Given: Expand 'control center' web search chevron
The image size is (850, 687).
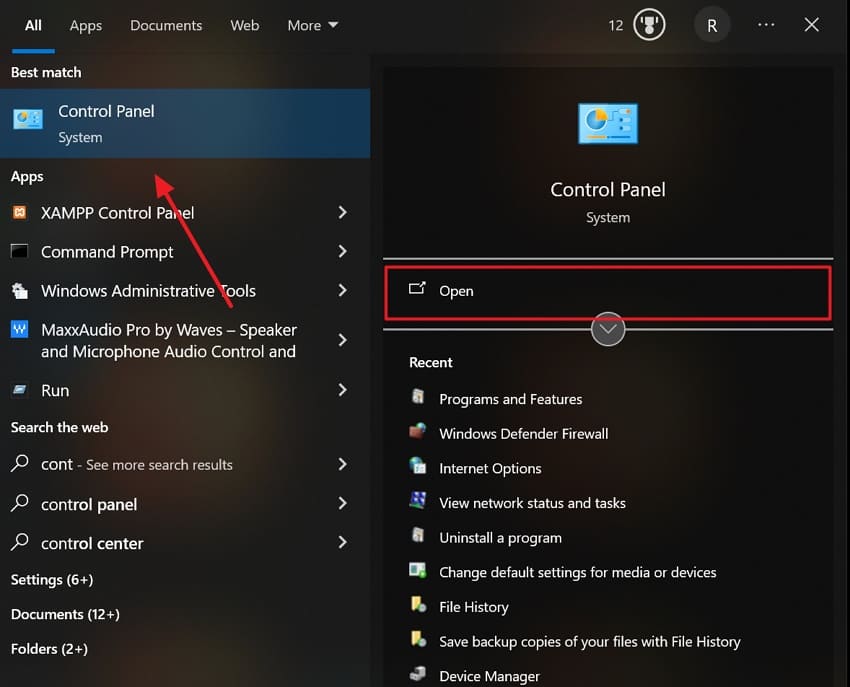Looking at the screenshot, I should tap(342, 543).
